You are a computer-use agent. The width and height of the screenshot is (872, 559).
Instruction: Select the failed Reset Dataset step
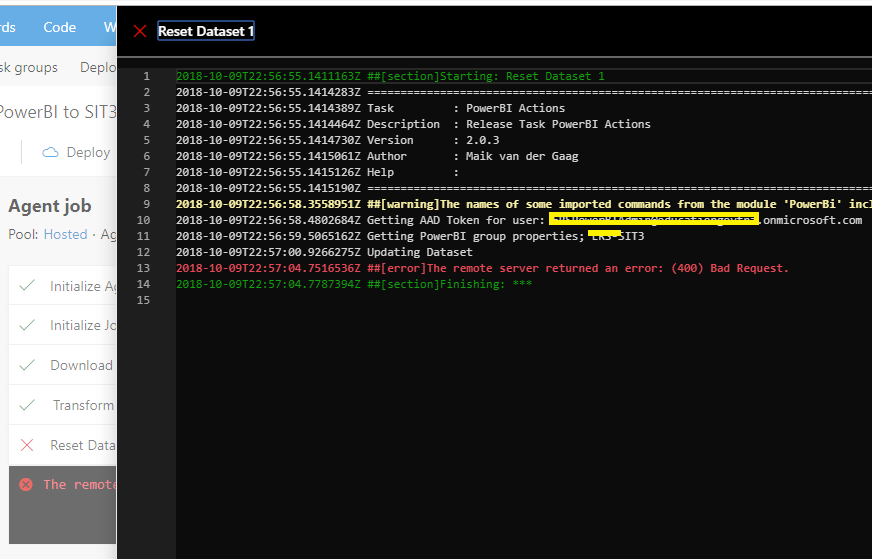pyautogui.click(x=63, y=445)
